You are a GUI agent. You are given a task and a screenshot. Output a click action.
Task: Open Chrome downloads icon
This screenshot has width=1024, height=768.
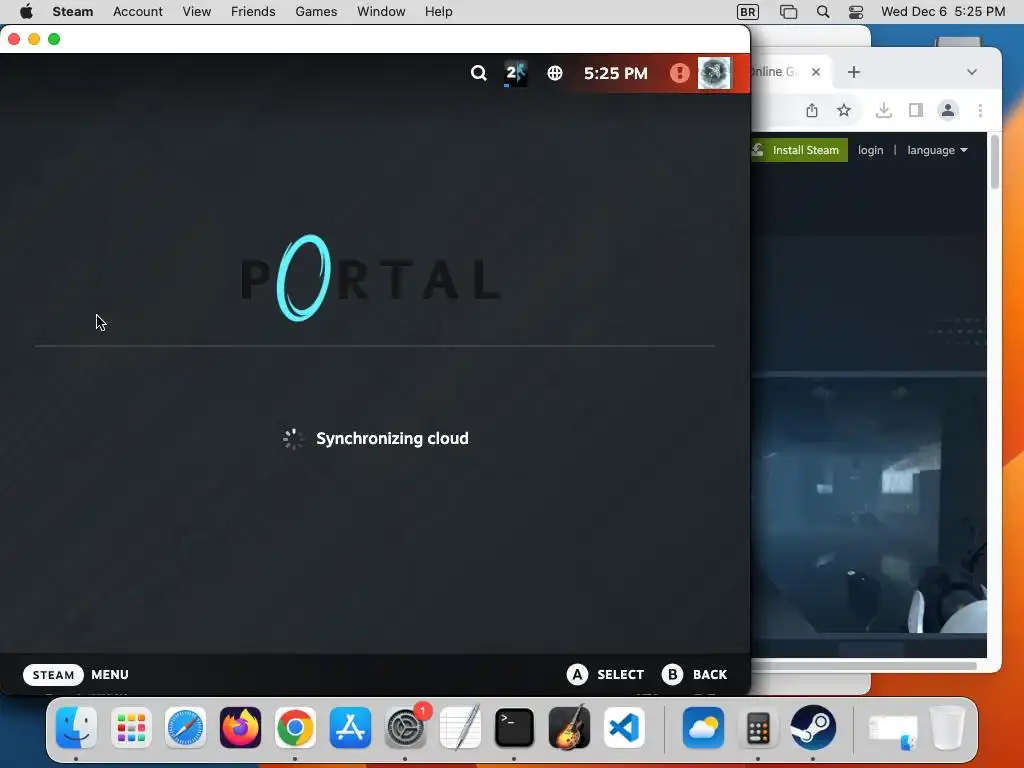[x=884, y=110]
